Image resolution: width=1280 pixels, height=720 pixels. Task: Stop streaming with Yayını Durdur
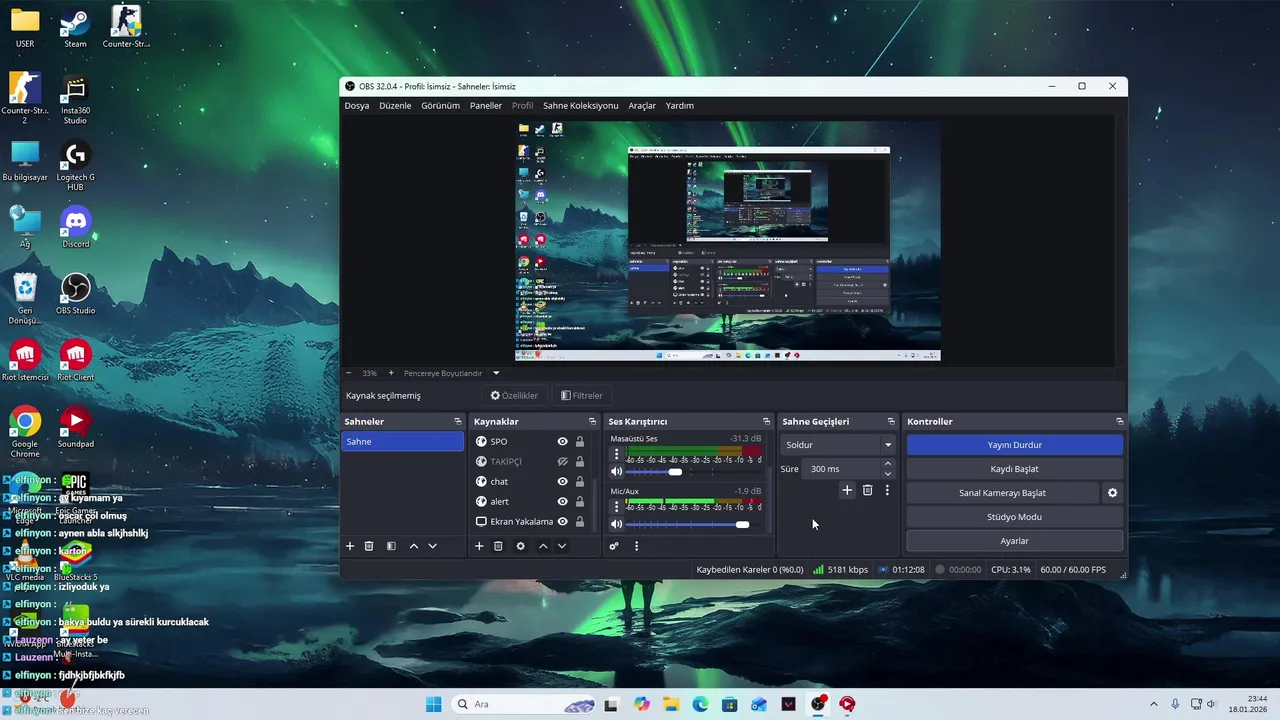click(x=1015, y=445)
